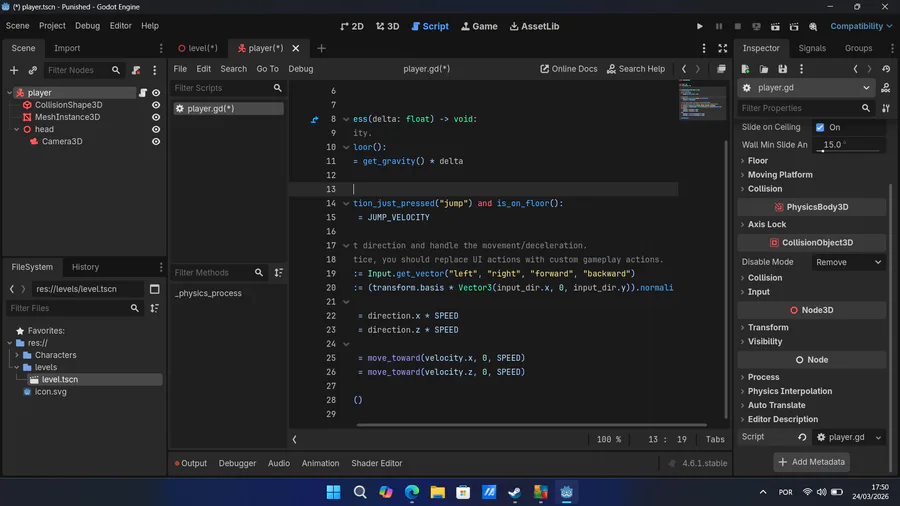
Task: Expand the Moving Platform section
Action: [780, 175]
